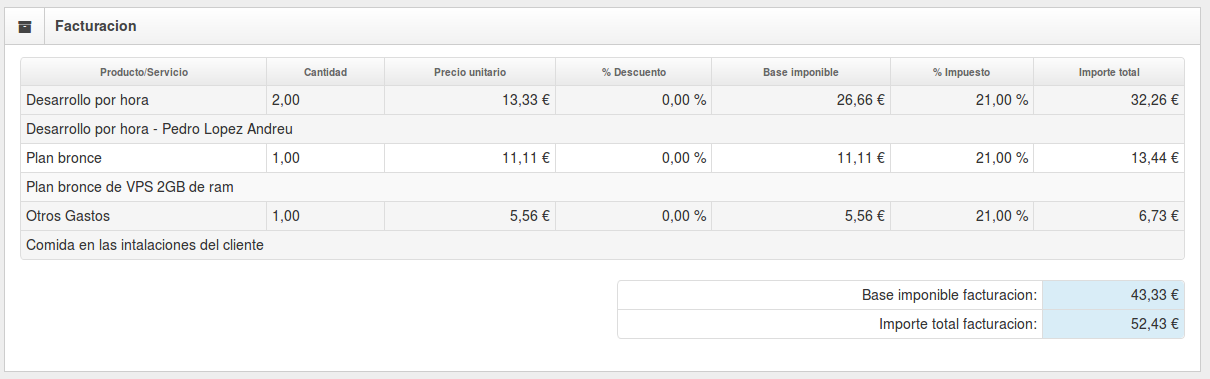Click the % Descuento column header

[x=634, y=72]
